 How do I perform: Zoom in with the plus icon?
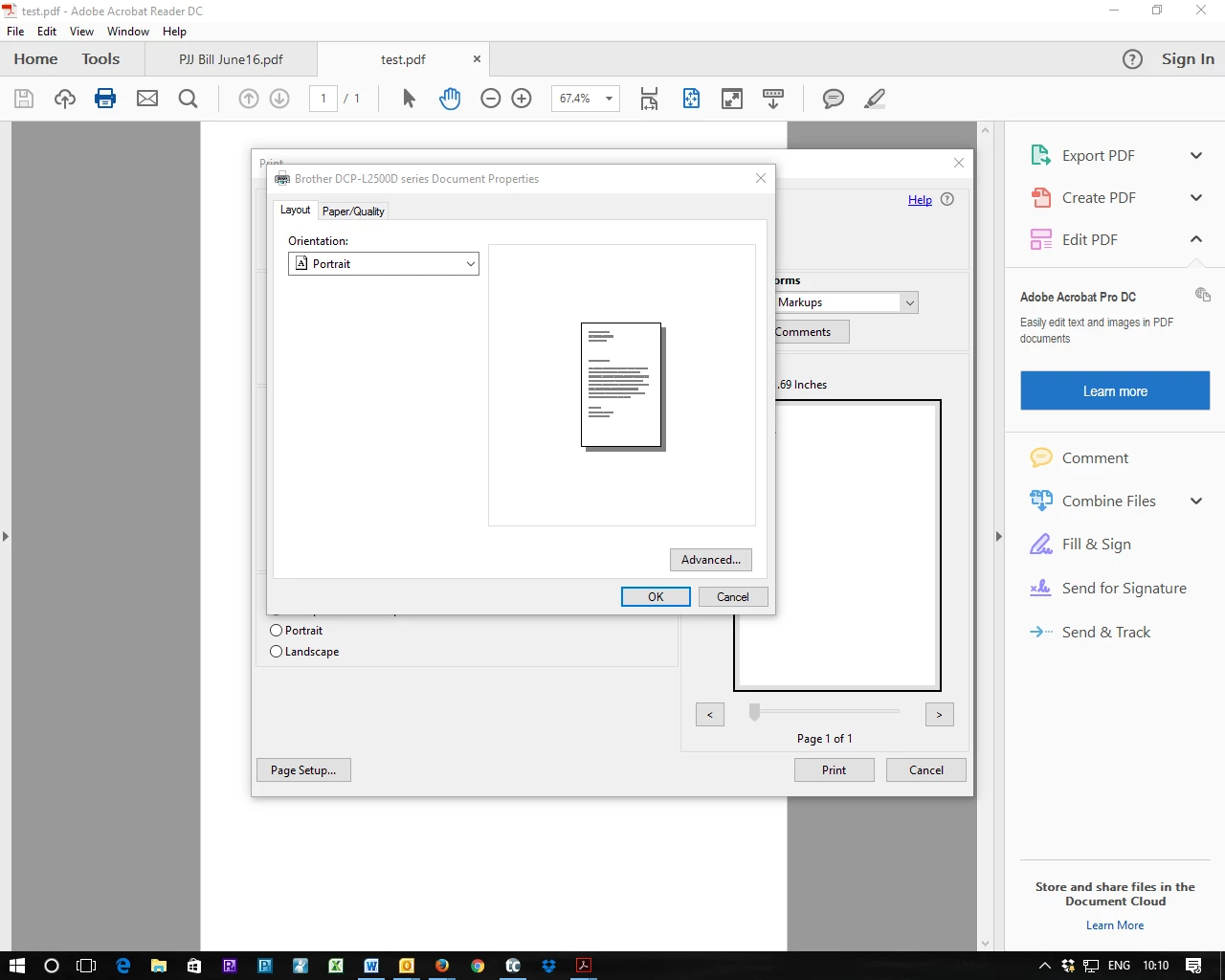pos(522,99)
